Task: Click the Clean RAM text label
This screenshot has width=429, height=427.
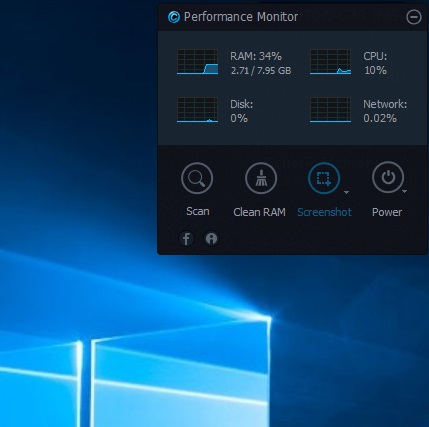Action: (x=259, y=212)
